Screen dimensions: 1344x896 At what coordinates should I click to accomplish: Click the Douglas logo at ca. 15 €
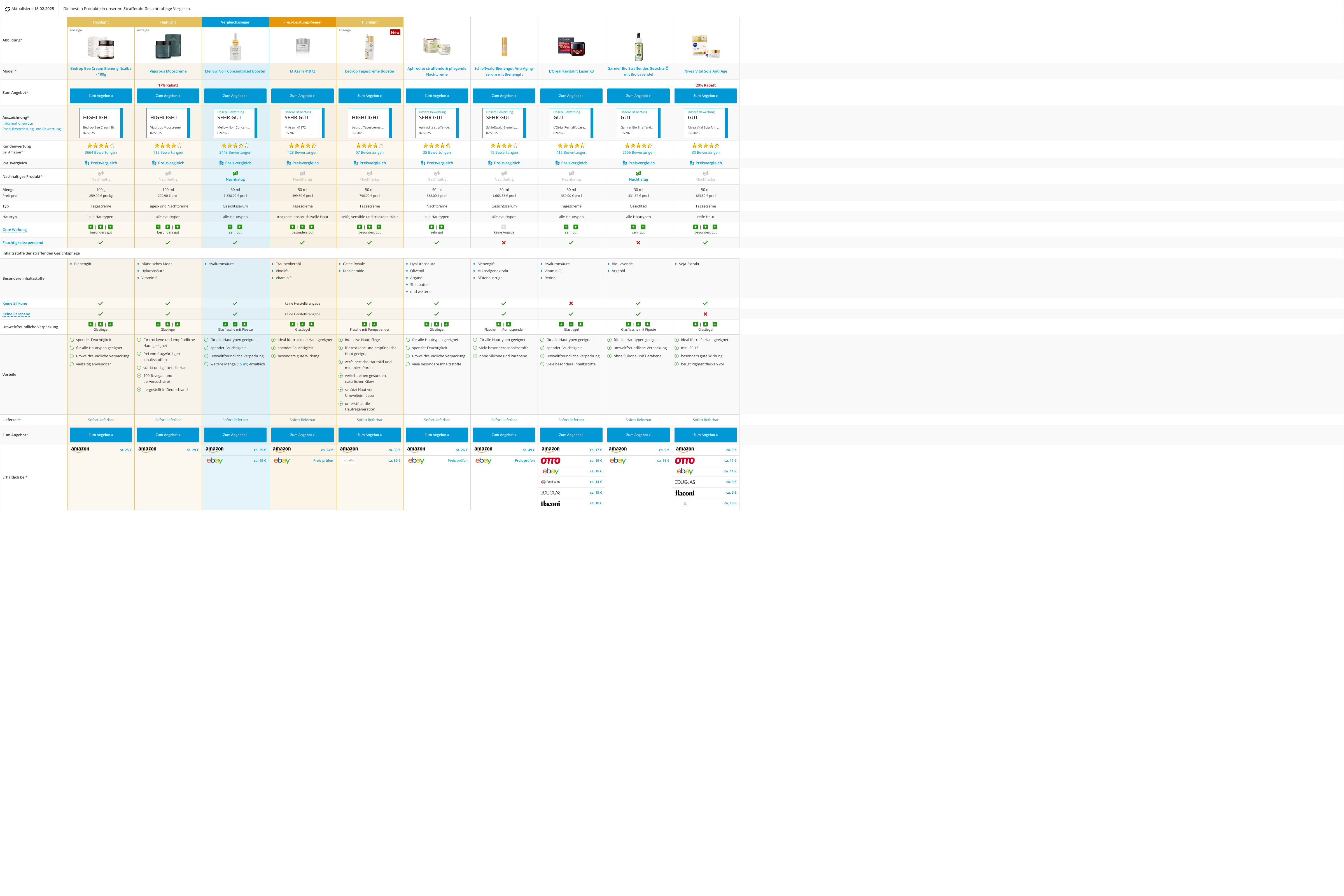(x=550, y=493)
